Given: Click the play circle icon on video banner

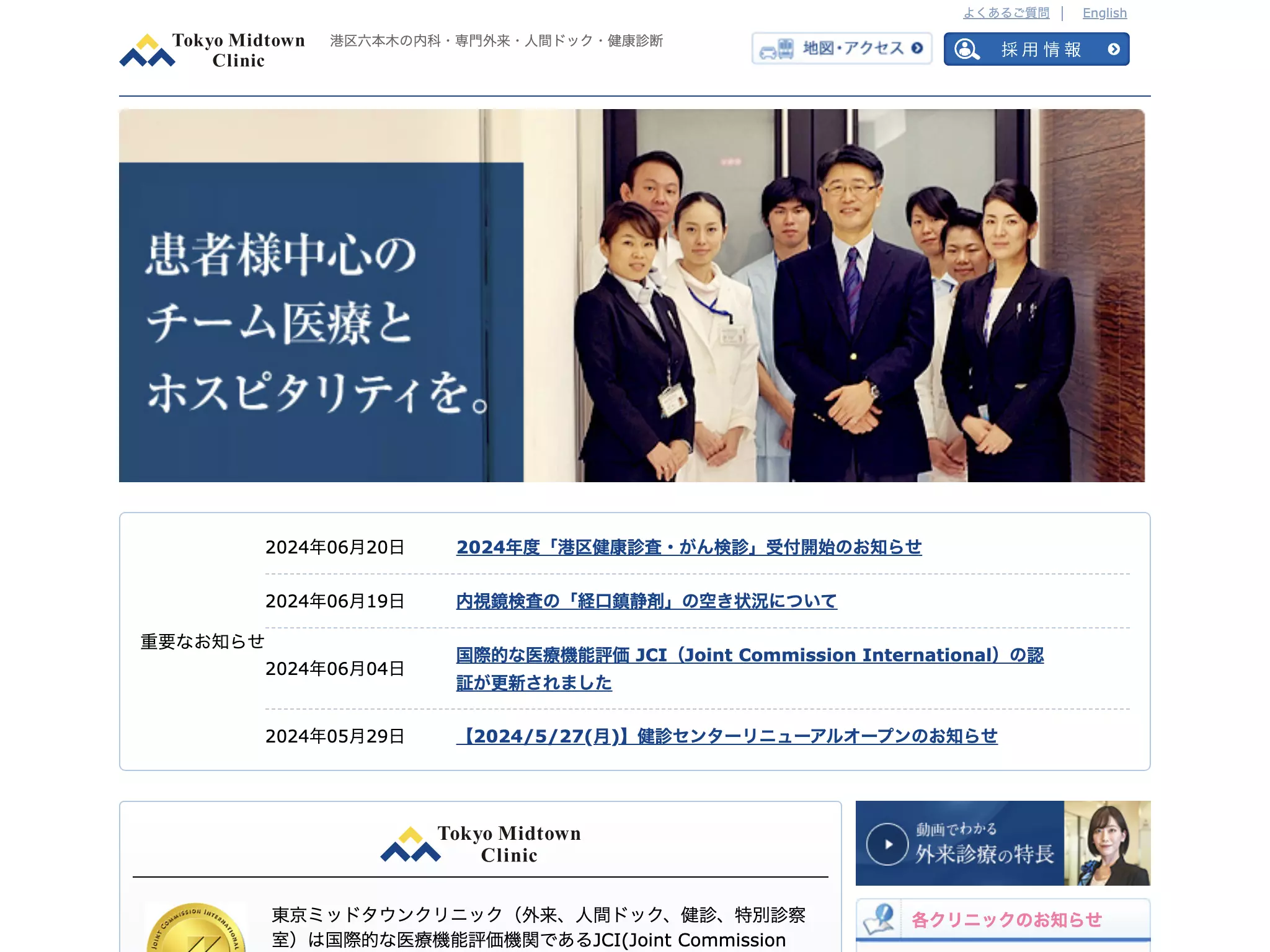Looking at the screenshot, I should click(x=887, y=844).
